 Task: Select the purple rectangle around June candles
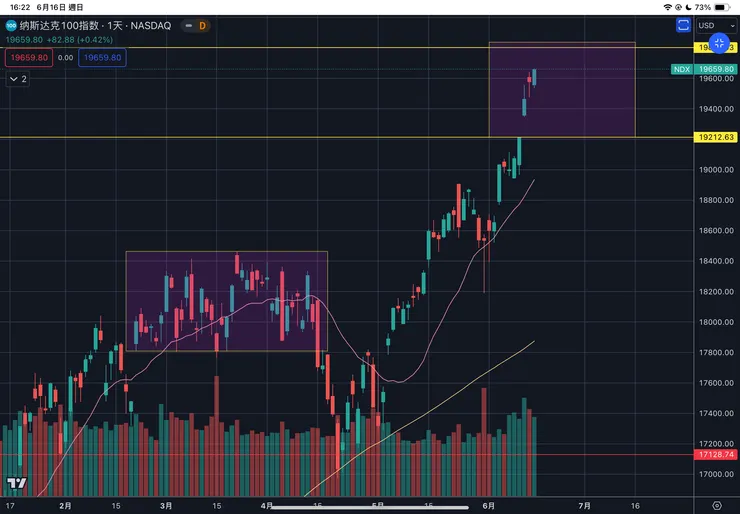click(x=562, y=90)
